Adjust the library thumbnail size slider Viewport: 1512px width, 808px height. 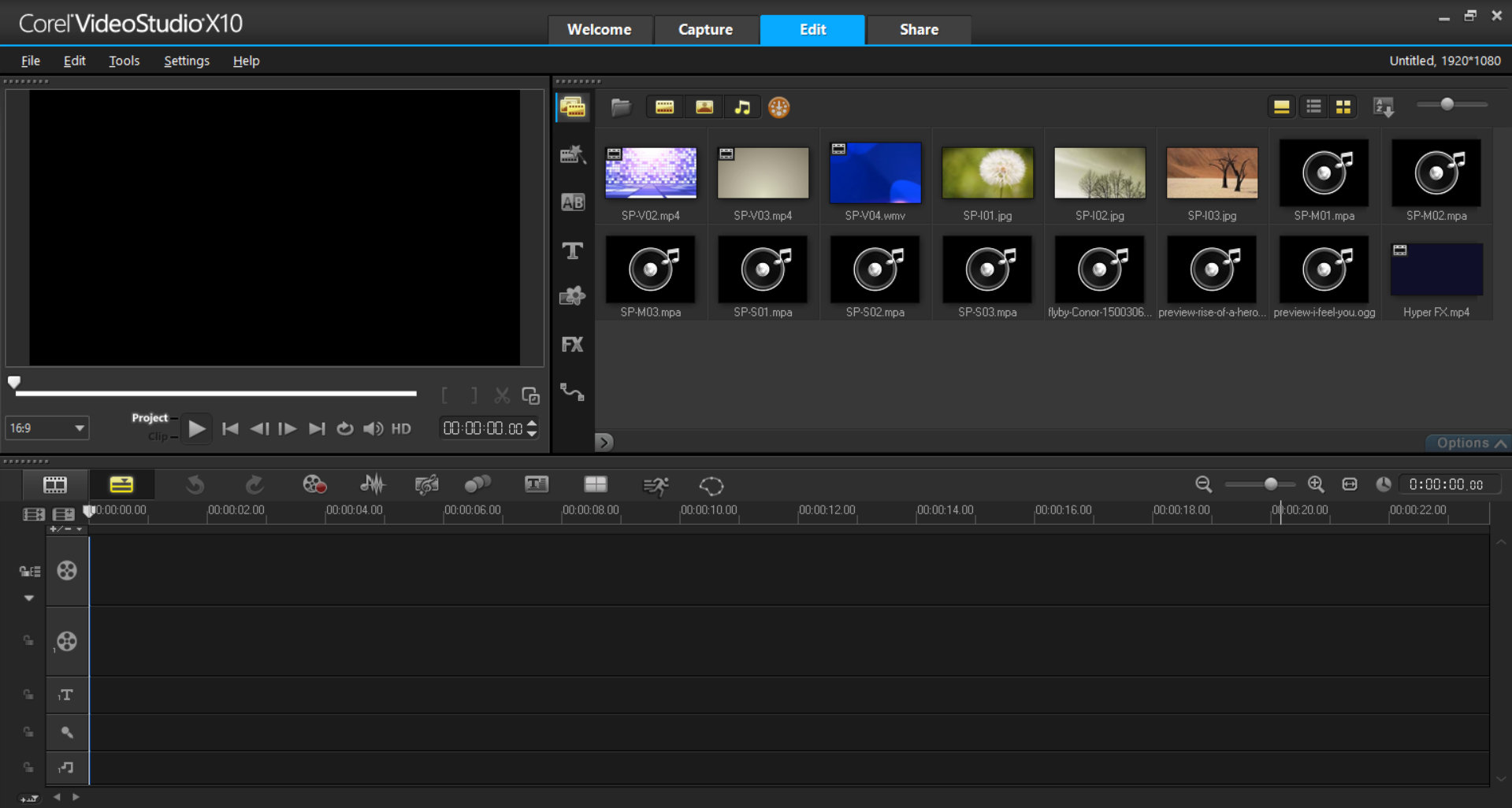1452,105
